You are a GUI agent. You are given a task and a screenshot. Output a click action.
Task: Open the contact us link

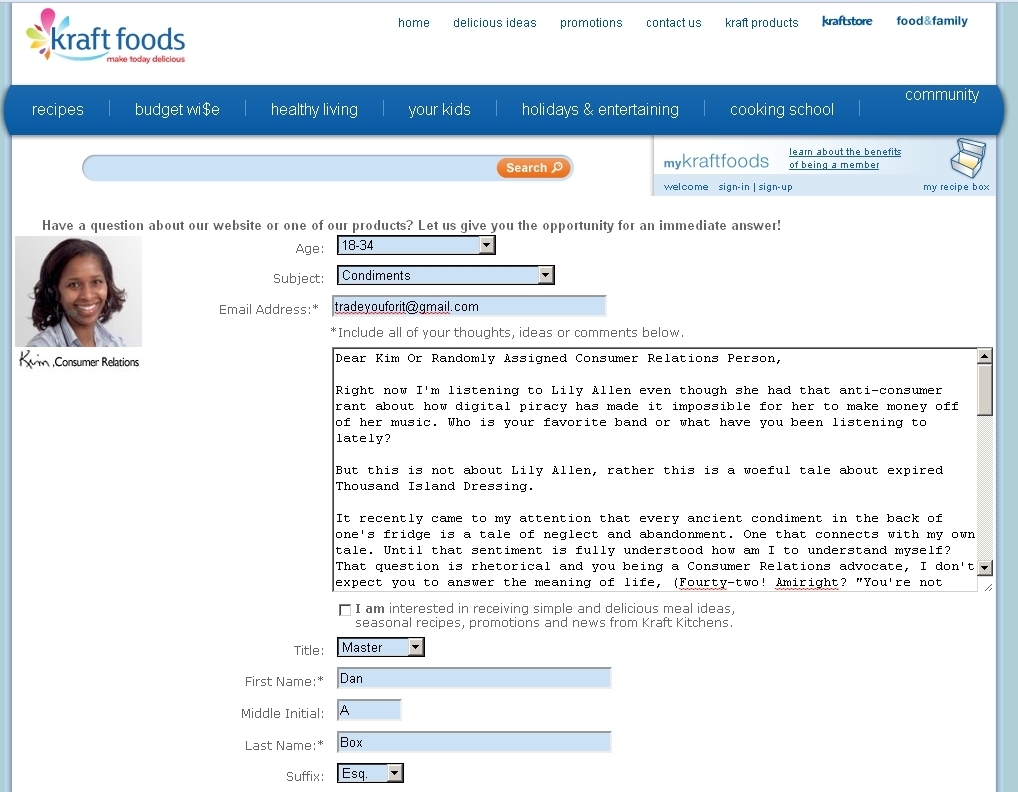coord(673,23)
